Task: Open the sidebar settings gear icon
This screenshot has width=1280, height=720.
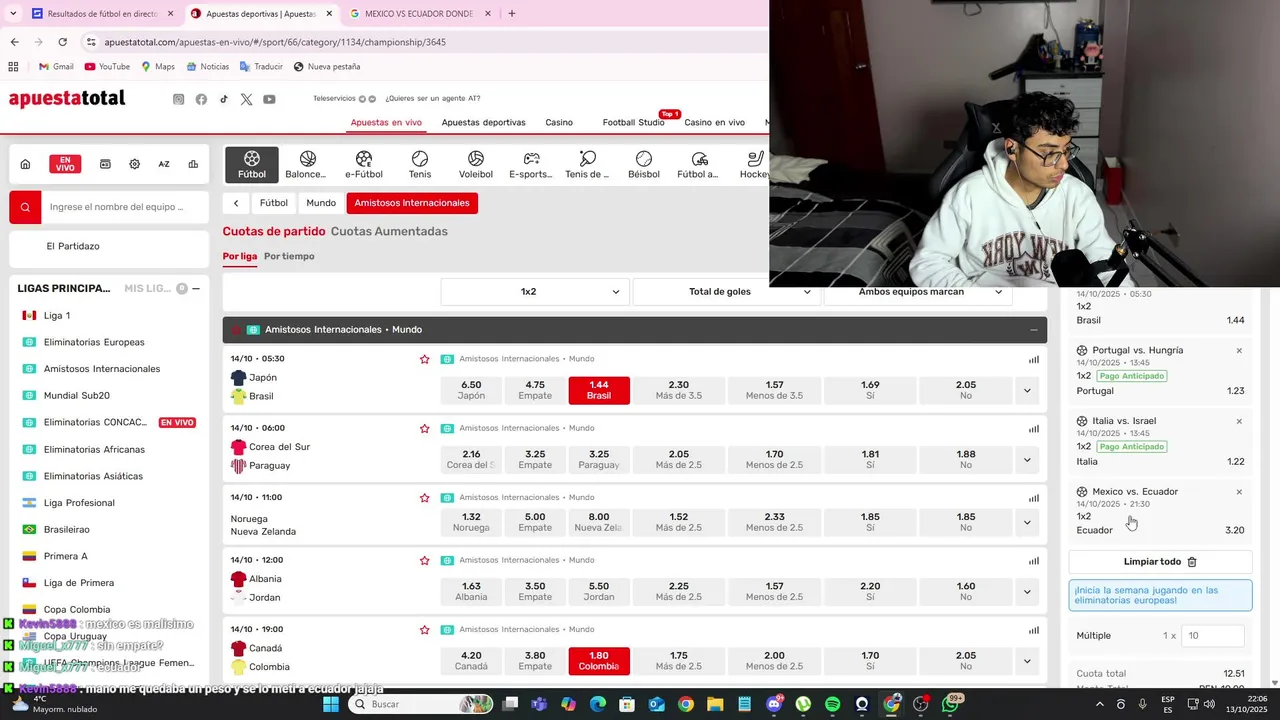Action: pos(134,164)
